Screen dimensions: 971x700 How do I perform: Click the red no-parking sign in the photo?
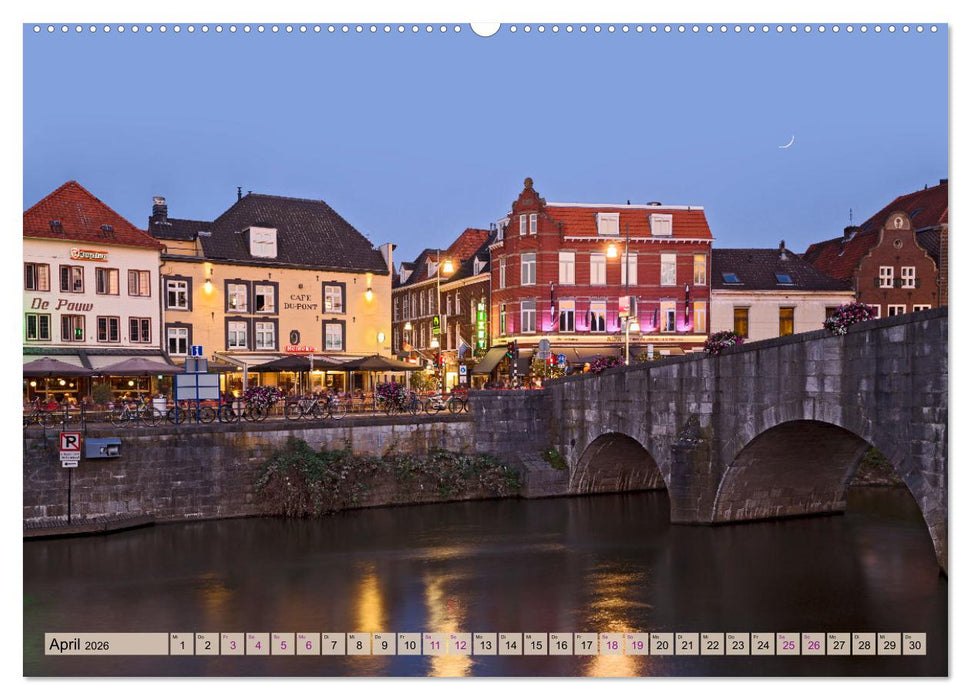[70, 441]
